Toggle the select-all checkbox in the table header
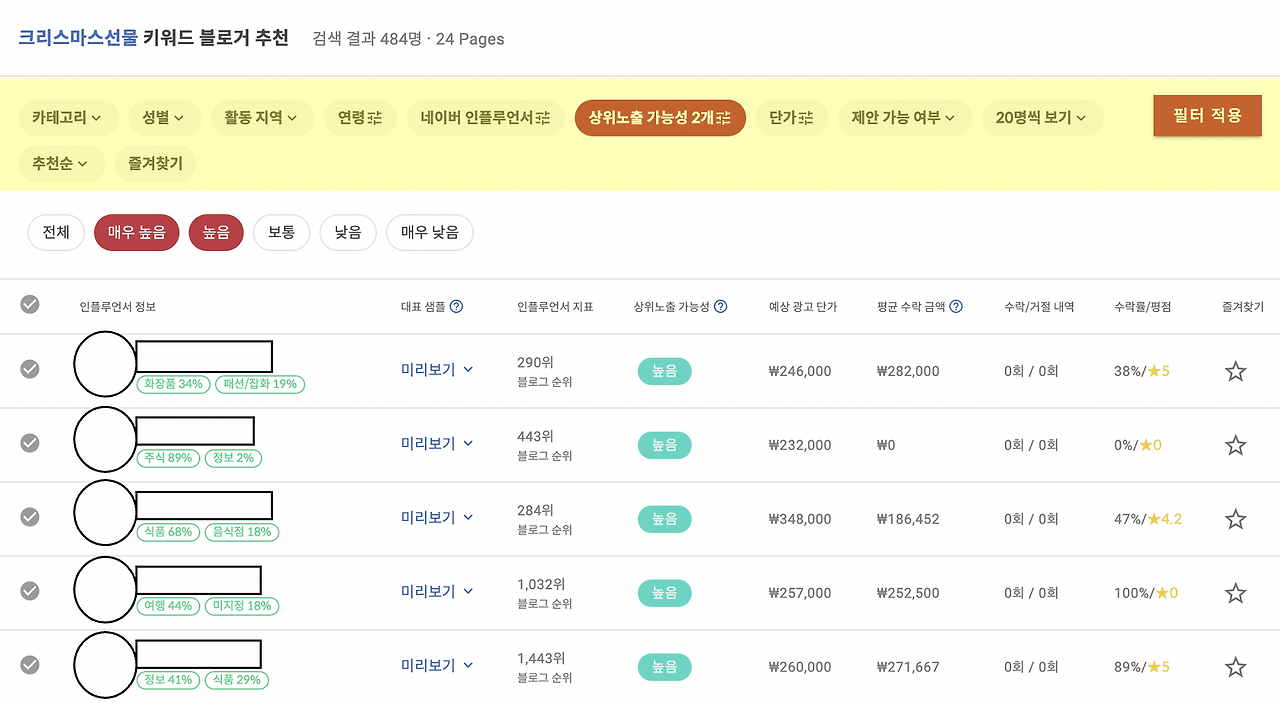1280x703 pixels. click(x=29, y=306)
